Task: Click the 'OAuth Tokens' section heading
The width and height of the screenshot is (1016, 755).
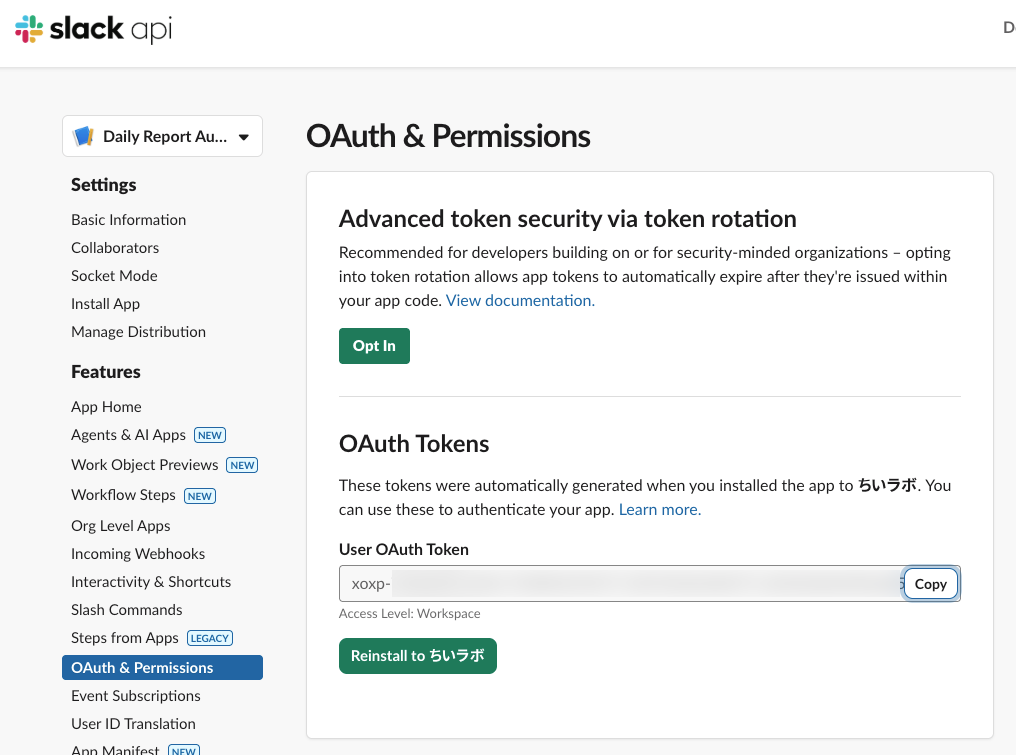Action: 414,444
